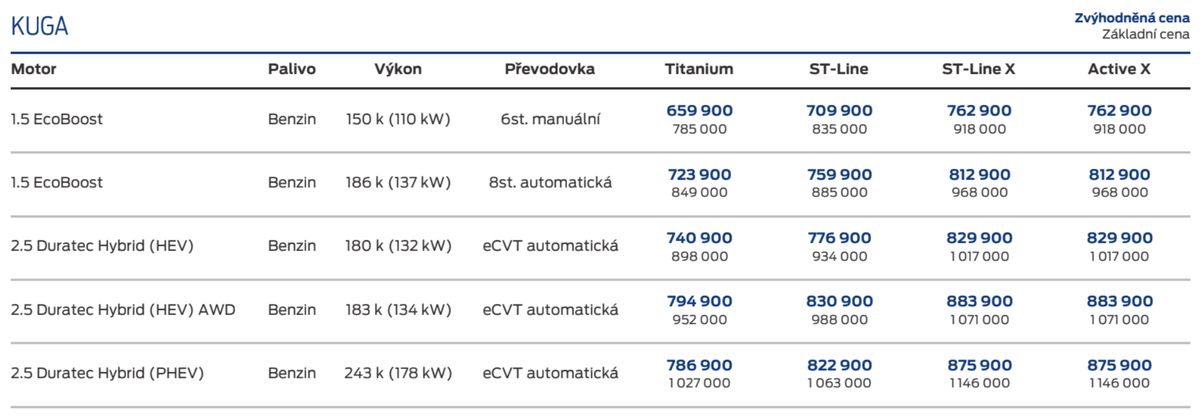Click the KUGA model title

coord(39,27)
